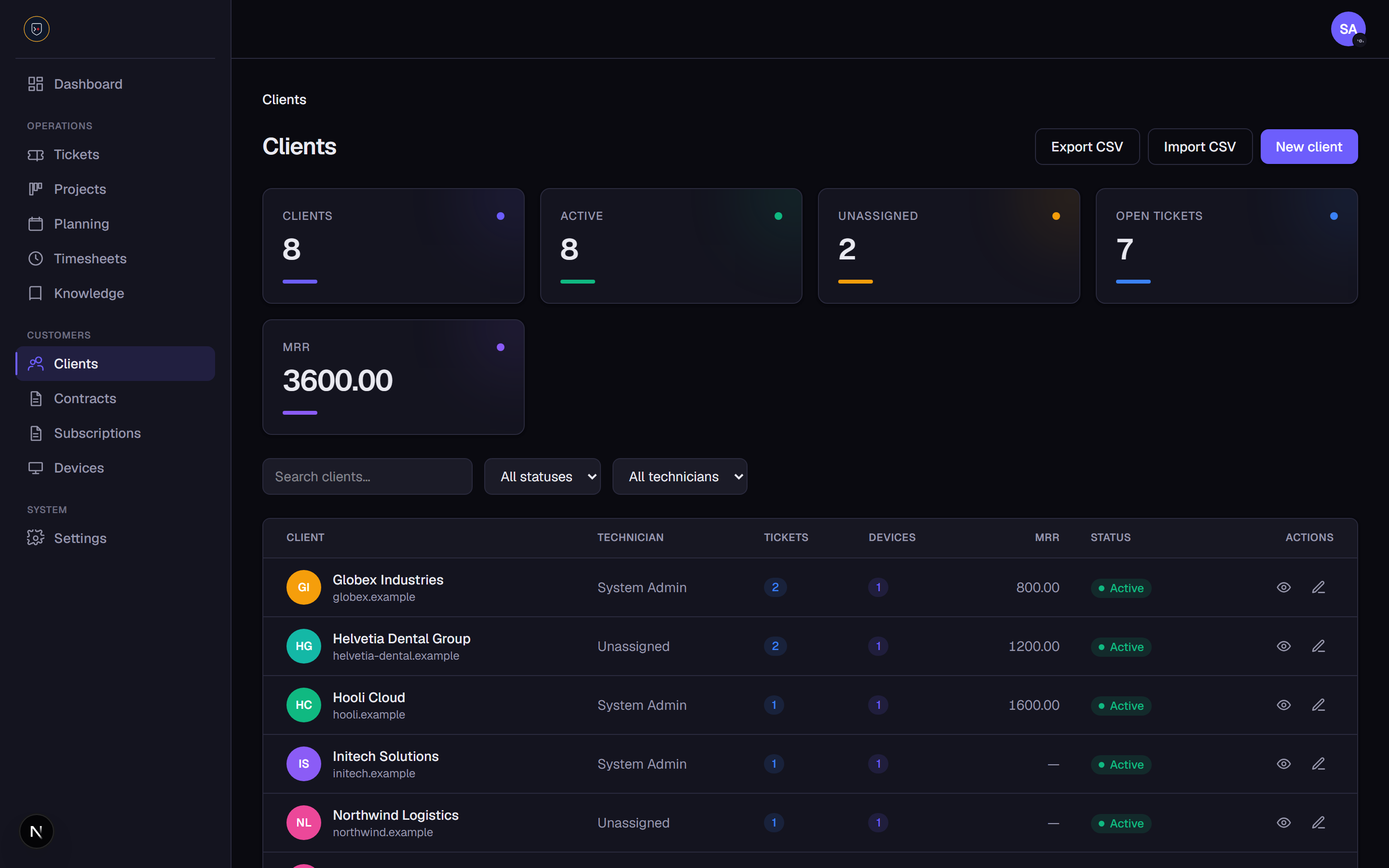Click the initech.example domain text
The width and height of the screenshot is (1389, 868).
374,773
